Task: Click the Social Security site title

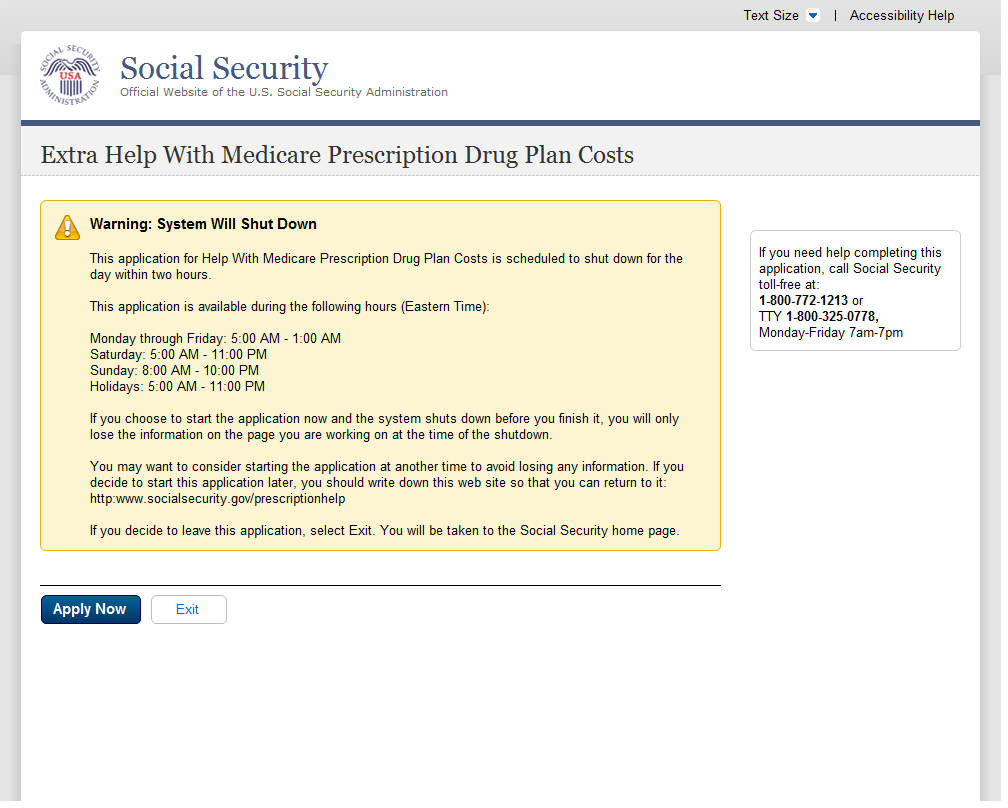Action: click(223, 68)
